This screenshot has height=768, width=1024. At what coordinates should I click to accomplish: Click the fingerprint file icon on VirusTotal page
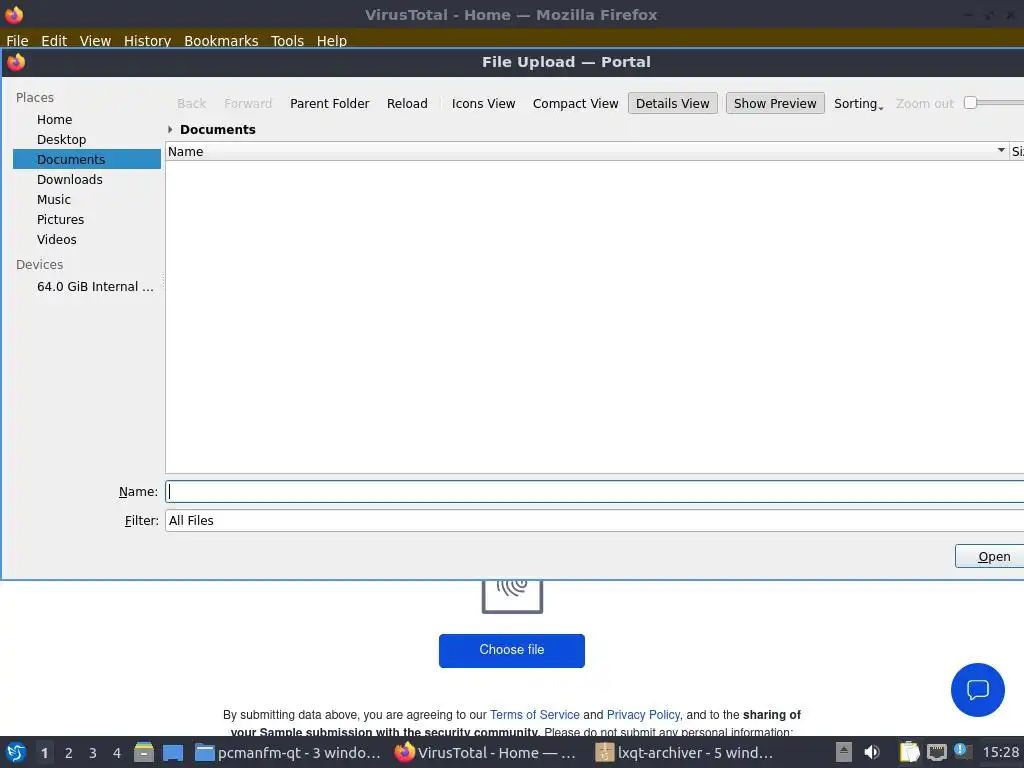click(512, 596)
